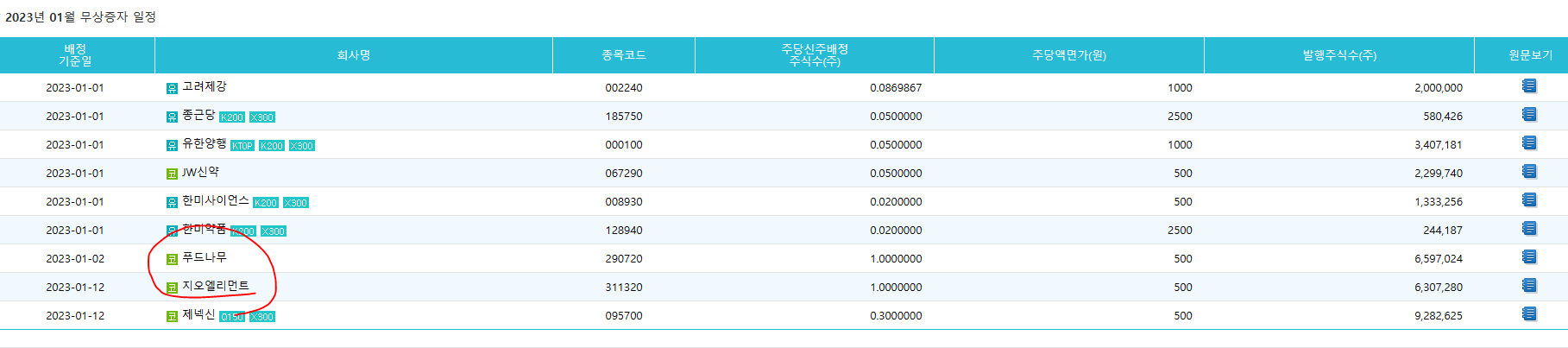Open the 제넥신 company link
The image size is (1568, 348).
tap(198, 314)
